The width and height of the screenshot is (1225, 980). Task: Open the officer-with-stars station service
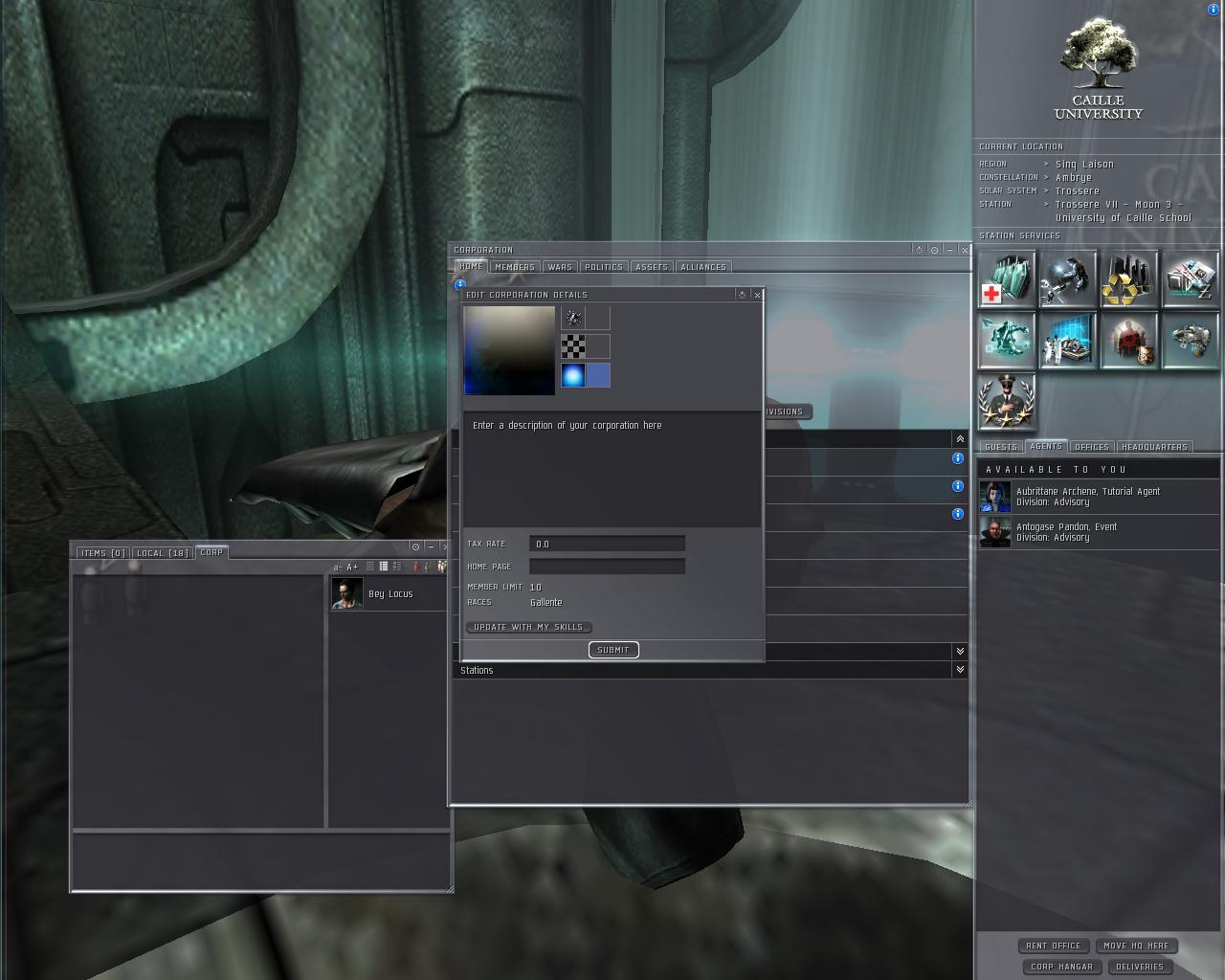click(x=1007, y=402)
